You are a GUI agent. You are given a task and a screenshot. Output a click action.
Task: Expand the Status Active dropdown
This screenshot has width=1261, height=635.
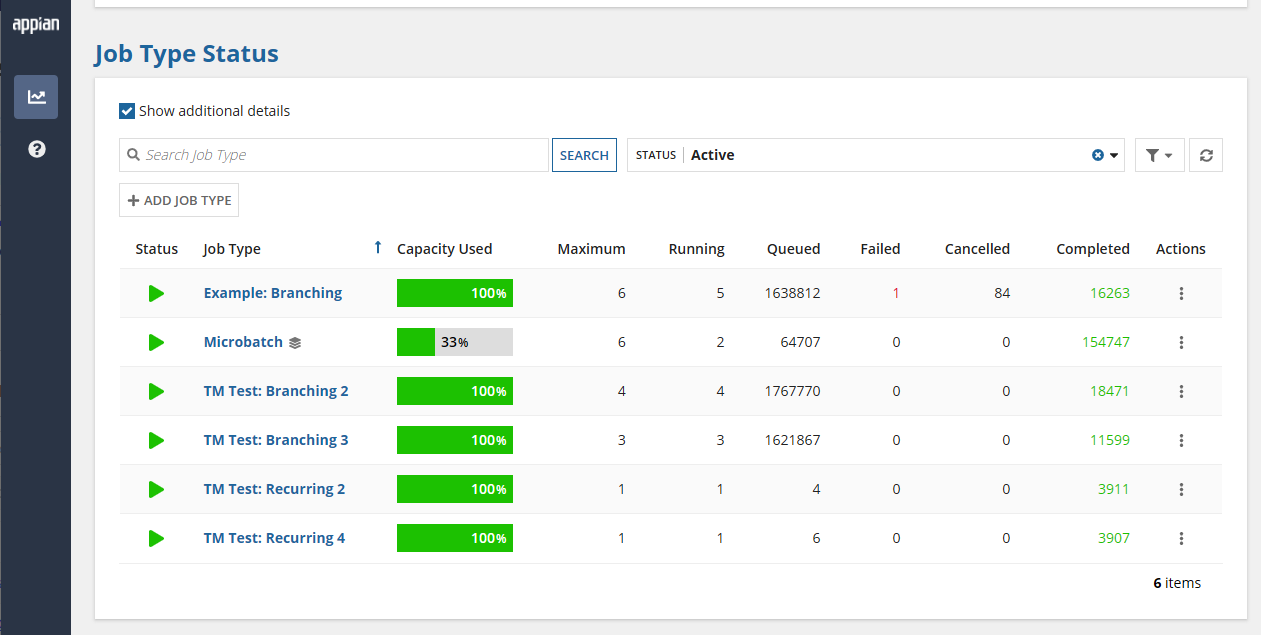(x=1115, y=155)
